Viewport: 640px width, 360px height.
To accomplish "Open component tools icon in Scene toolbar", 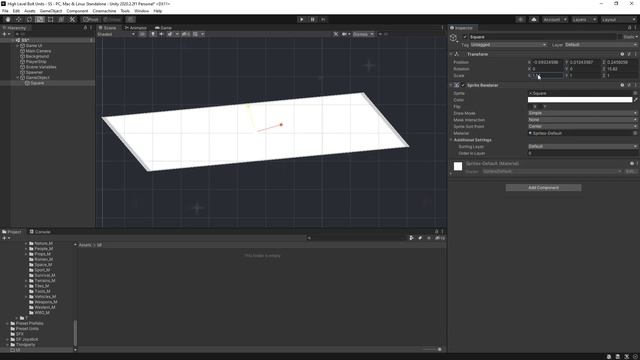I will coord(336,34).
